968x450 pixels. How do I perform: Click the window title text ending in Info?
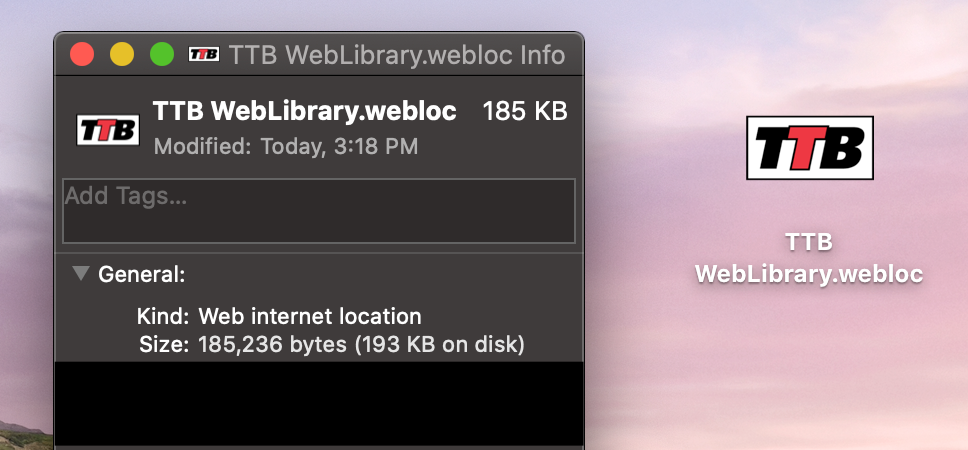[397, 54]
